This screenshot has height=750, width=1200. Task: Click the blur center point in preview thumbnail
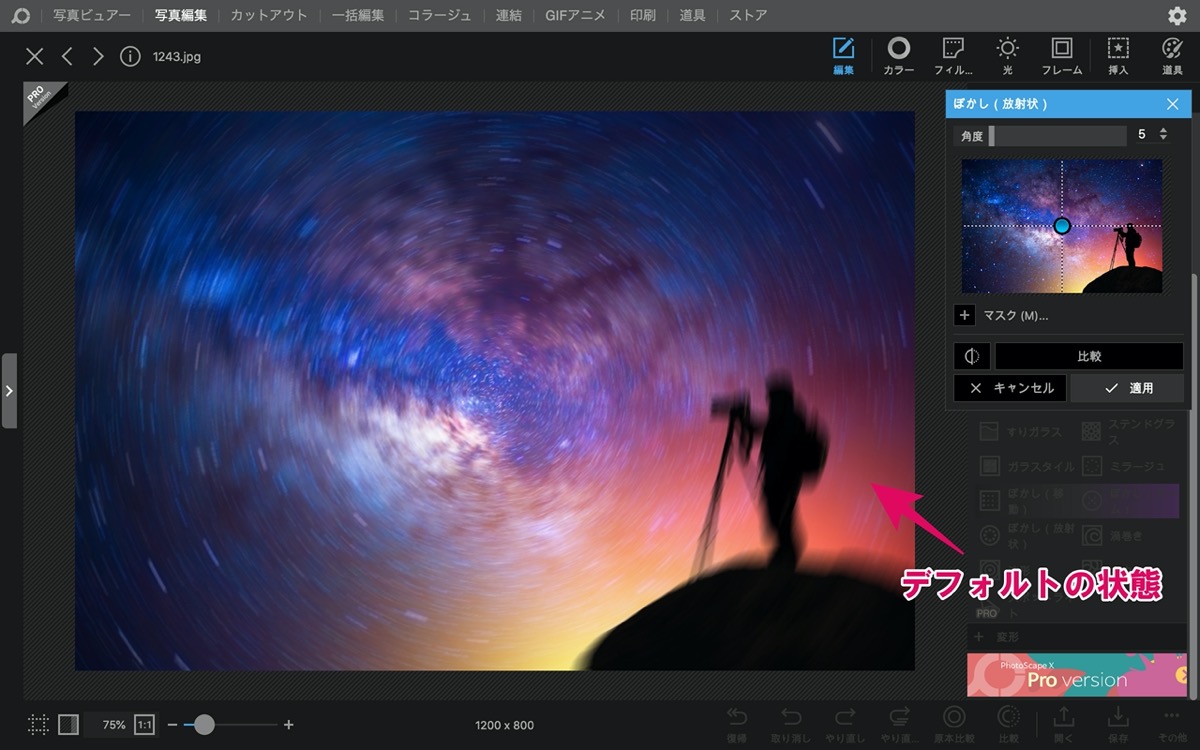[x=1062, y=226]
